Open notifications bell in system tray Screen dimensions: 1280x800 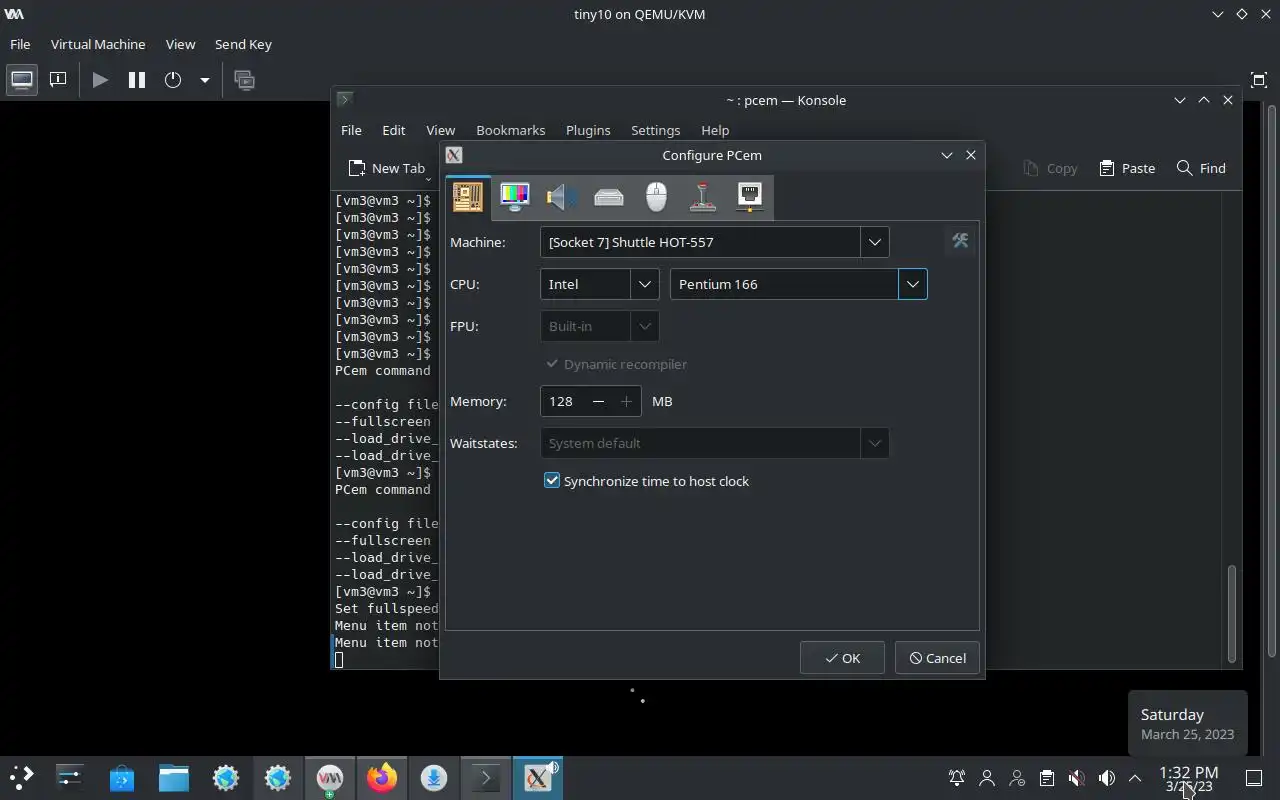[957, 777]
